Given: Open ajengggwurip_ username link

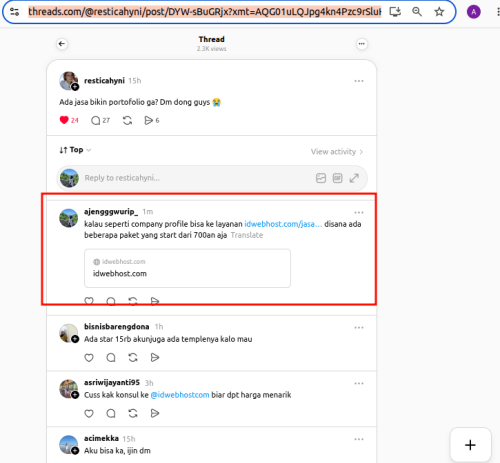Looking at the screenshot, I should (111, 212).
